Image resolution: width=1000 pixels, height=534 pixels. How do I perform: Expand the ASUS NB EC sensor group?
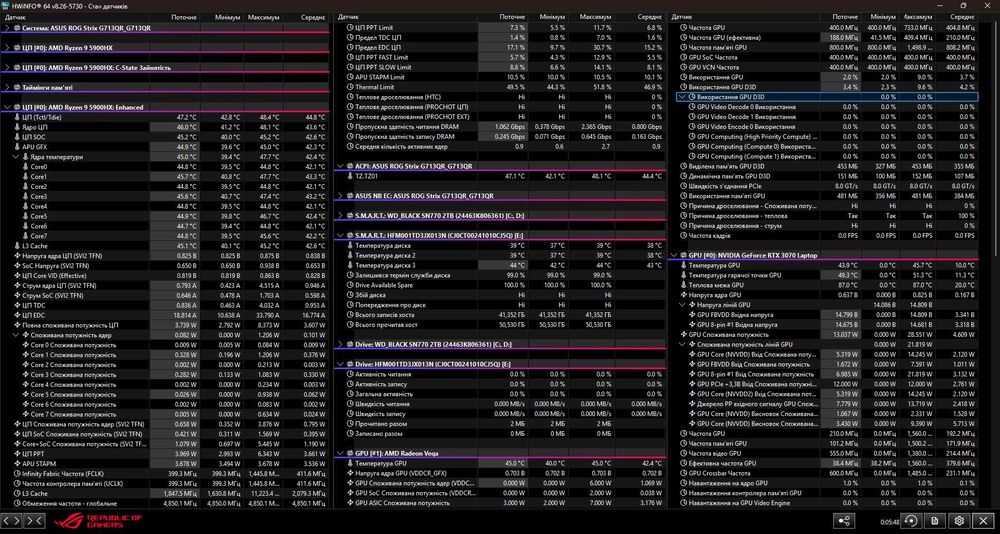pos(340,197)
